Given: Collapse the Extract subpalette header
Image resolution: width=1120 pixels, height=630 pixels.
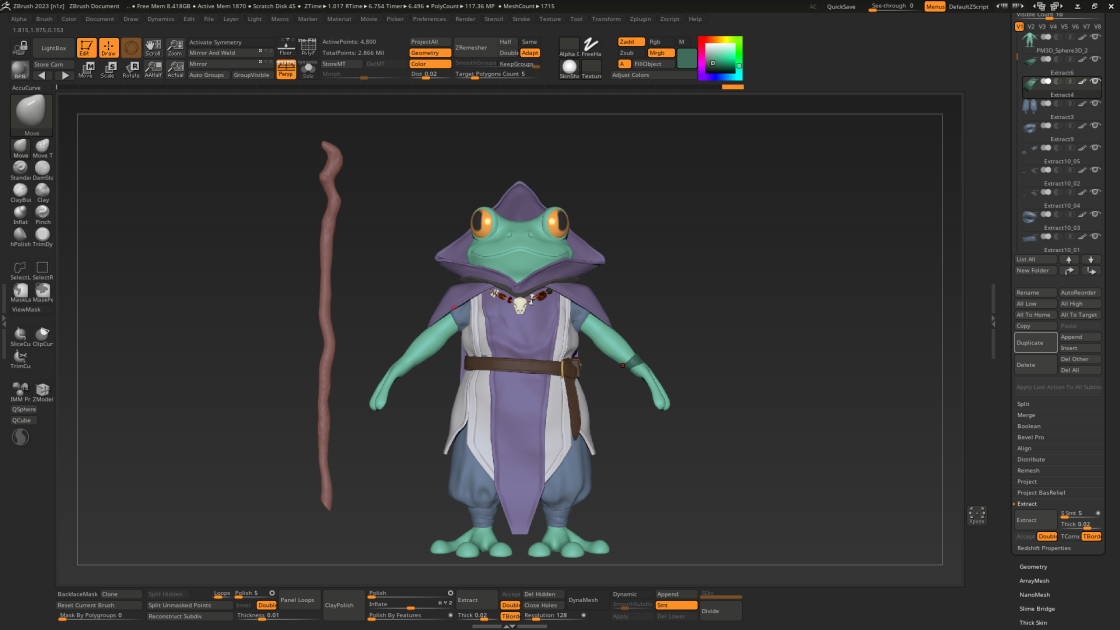Looking at the screenshot, I should (x=1026, y=504).
